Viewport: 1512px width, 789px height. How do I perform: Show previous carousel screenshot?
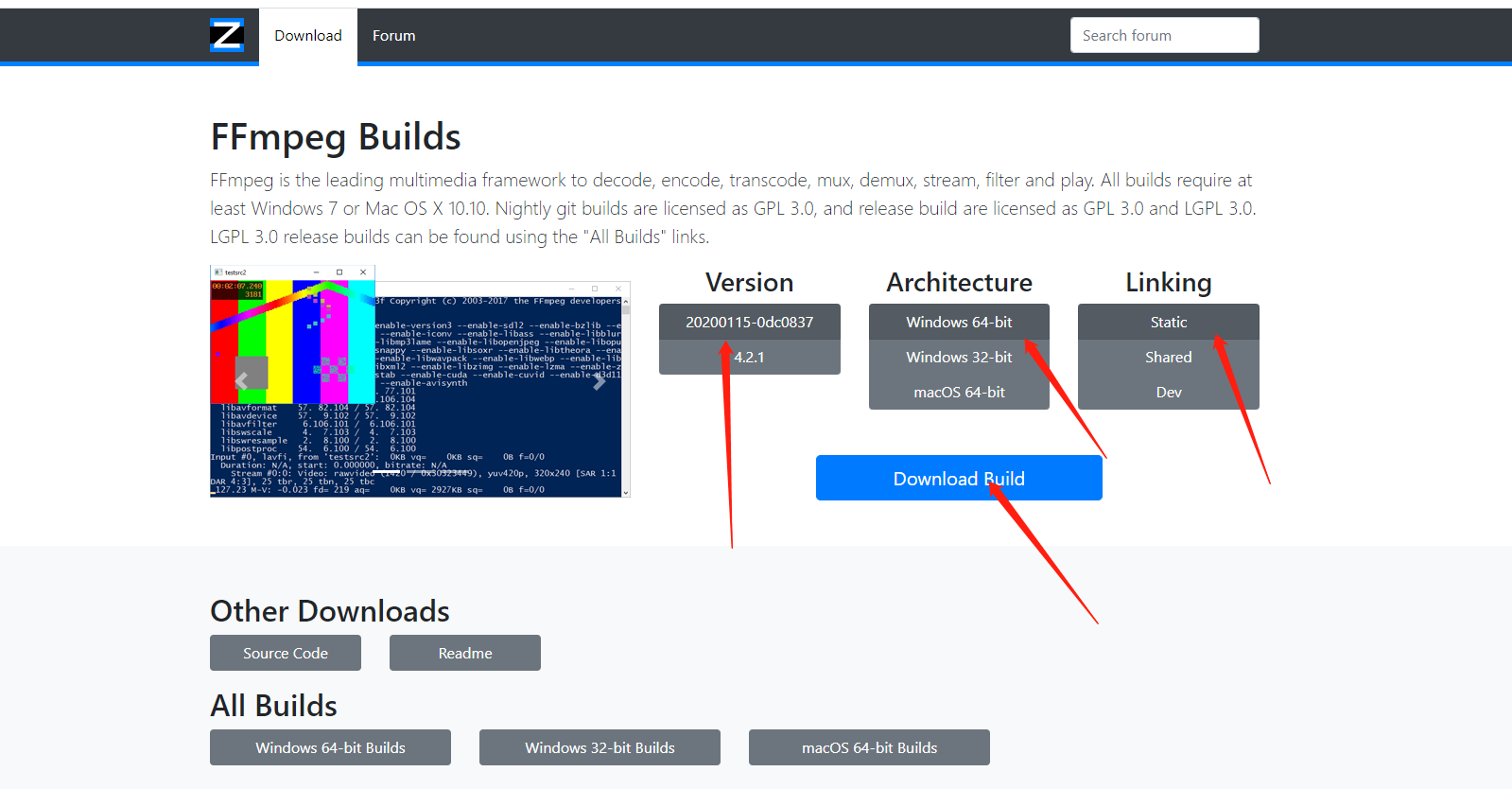(242, 381)
